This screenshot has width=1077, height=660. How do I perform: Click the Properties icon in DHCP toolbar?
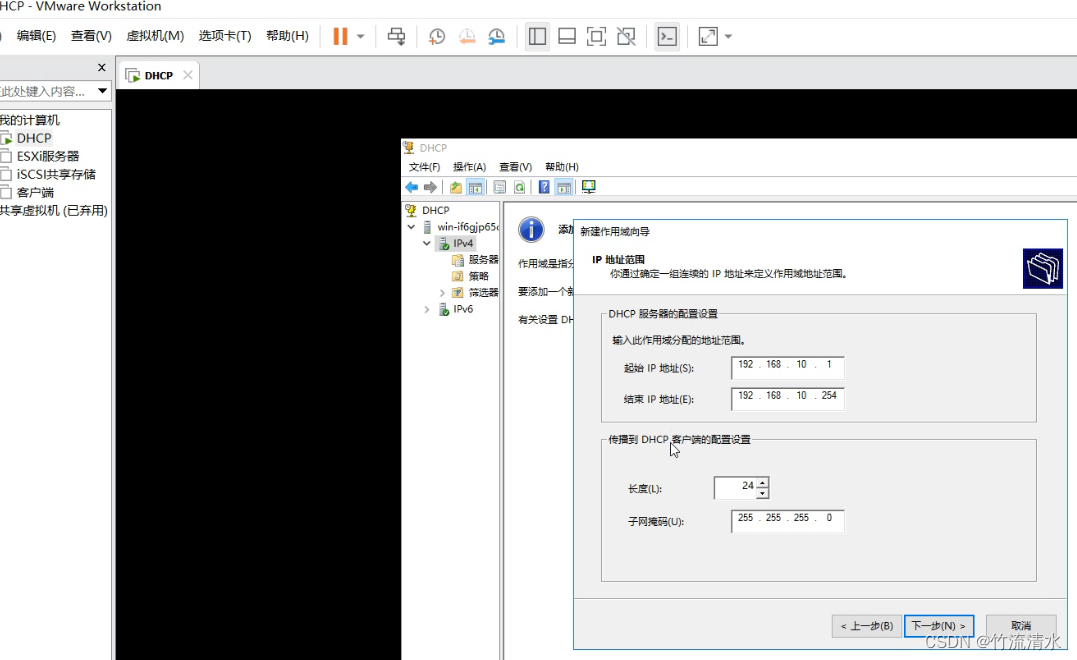click(x=500, y=187)
